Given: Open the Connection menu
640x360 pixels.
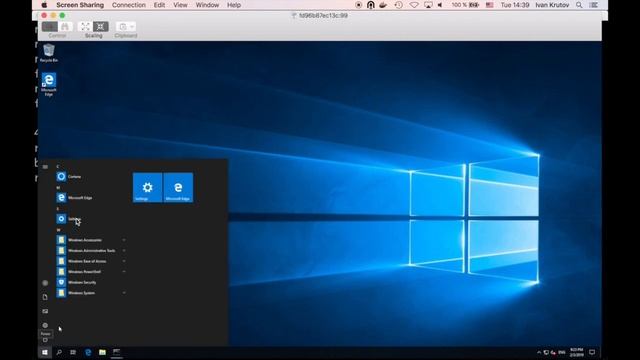Looking at the screenshot, I should click(x=129, y=5).
